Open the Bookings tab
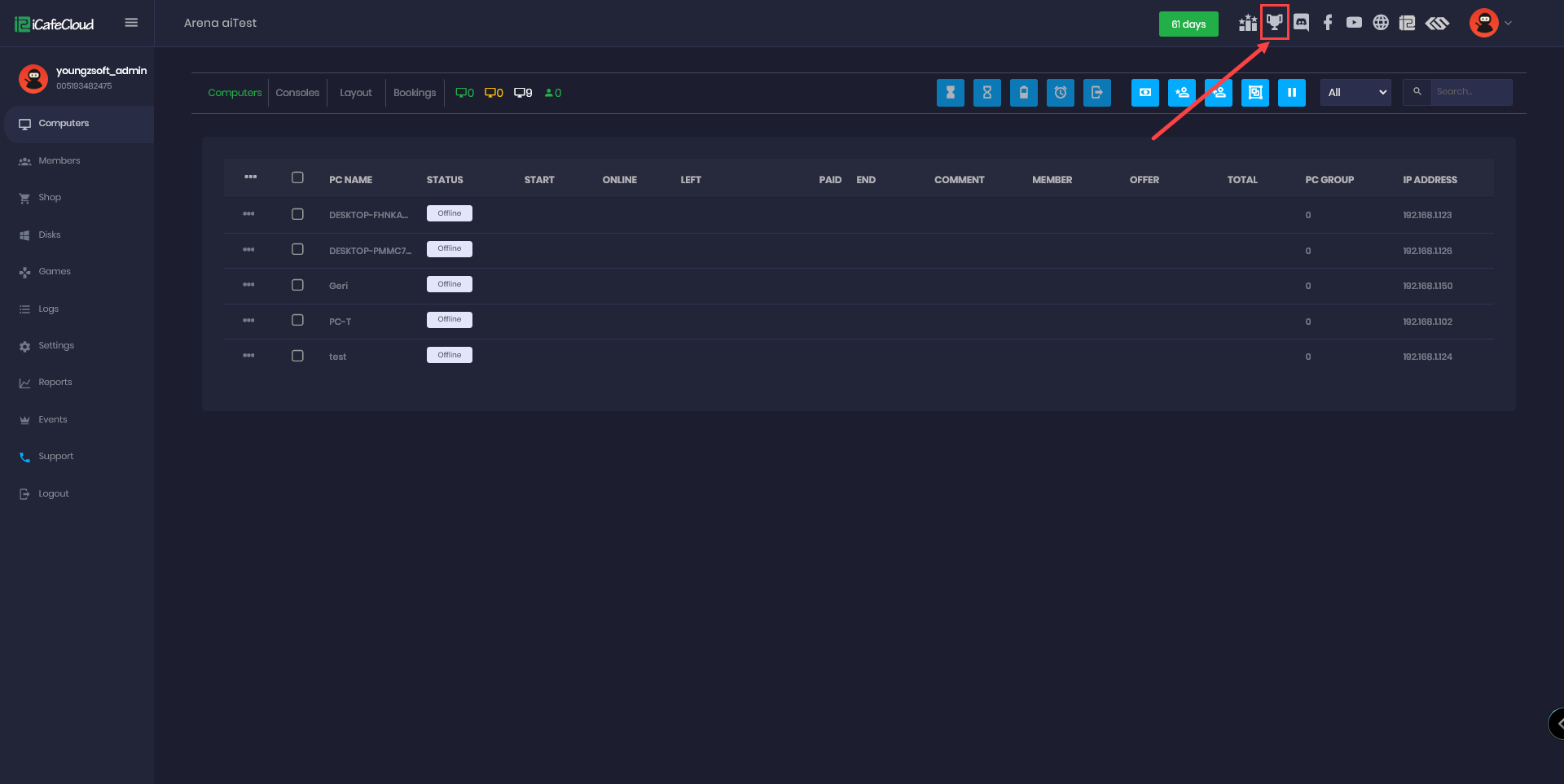Image resolution: width=1564 pixels, height=784 pixels. coord(414,93)
